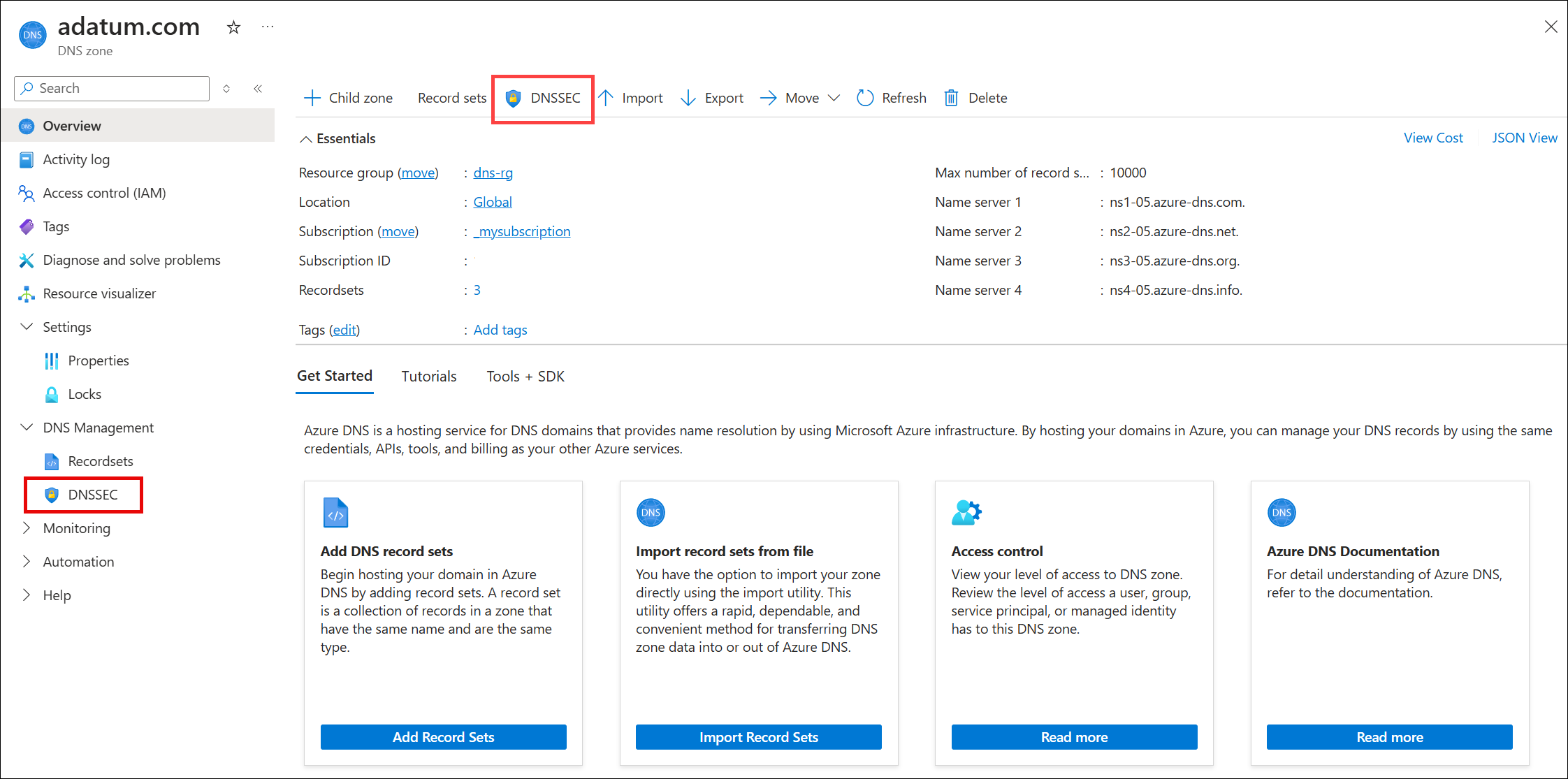This screenshot has height=779, width=1568.
Task: Open Diagnose and solve problems
Action: 131,260
